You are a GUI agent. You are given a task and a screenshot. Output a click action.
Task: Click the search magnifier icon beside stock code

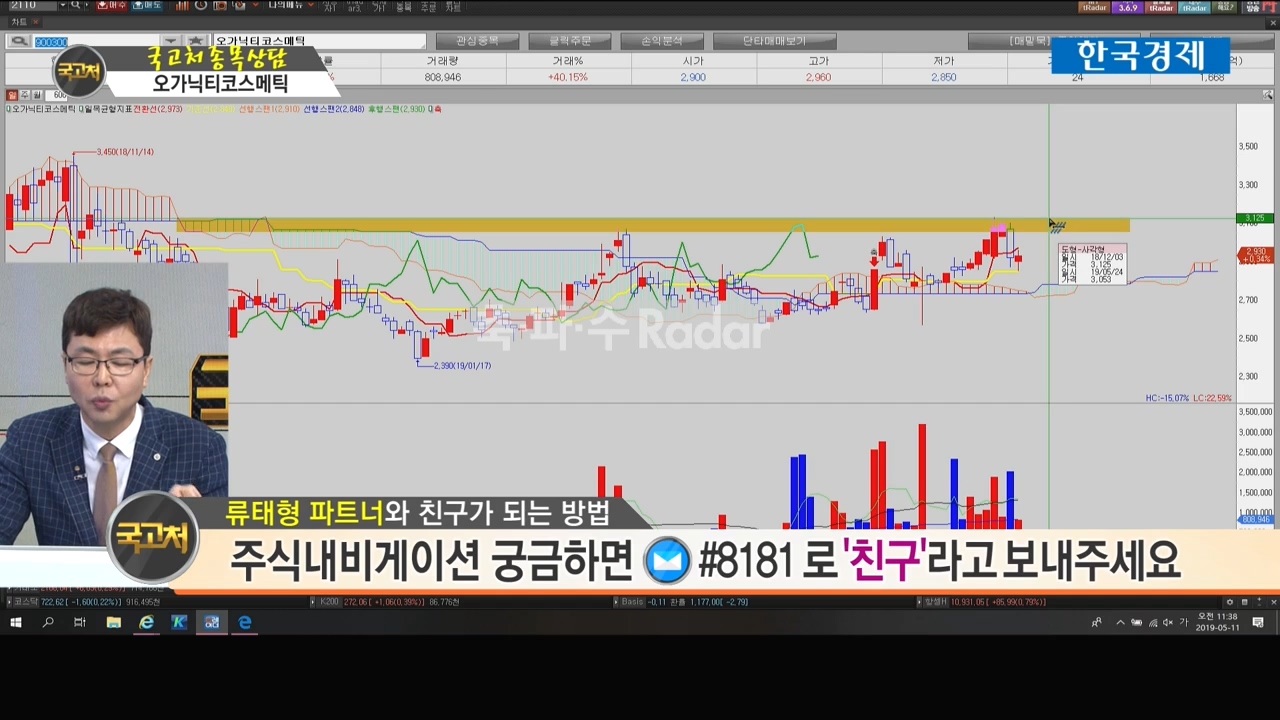coord(18,42)
